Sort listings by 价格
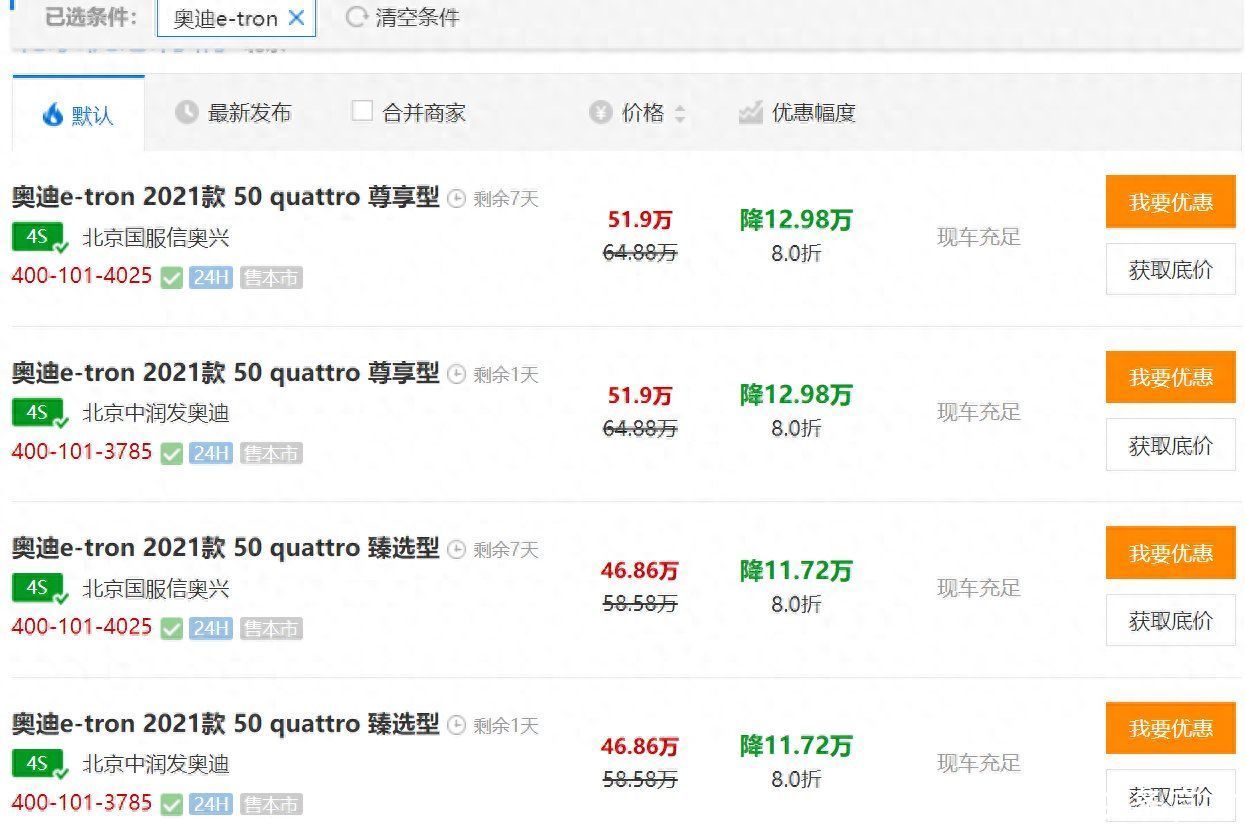The height and width of the screenshot is (828, 1245). [x=643, y=113]
